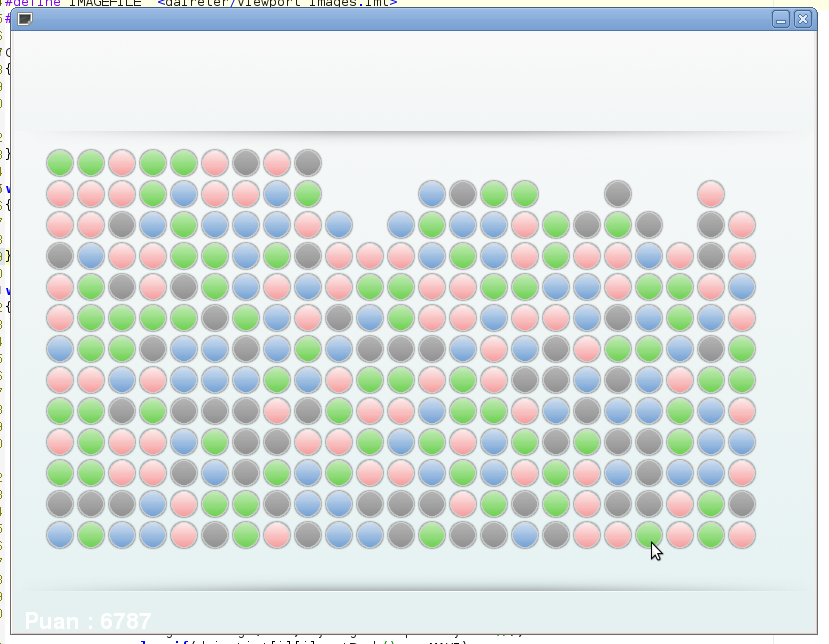This screenshot has width=829, height=644.
Task: Pop the leftmost gray ball in the second-to-last row
Action: 60,503
